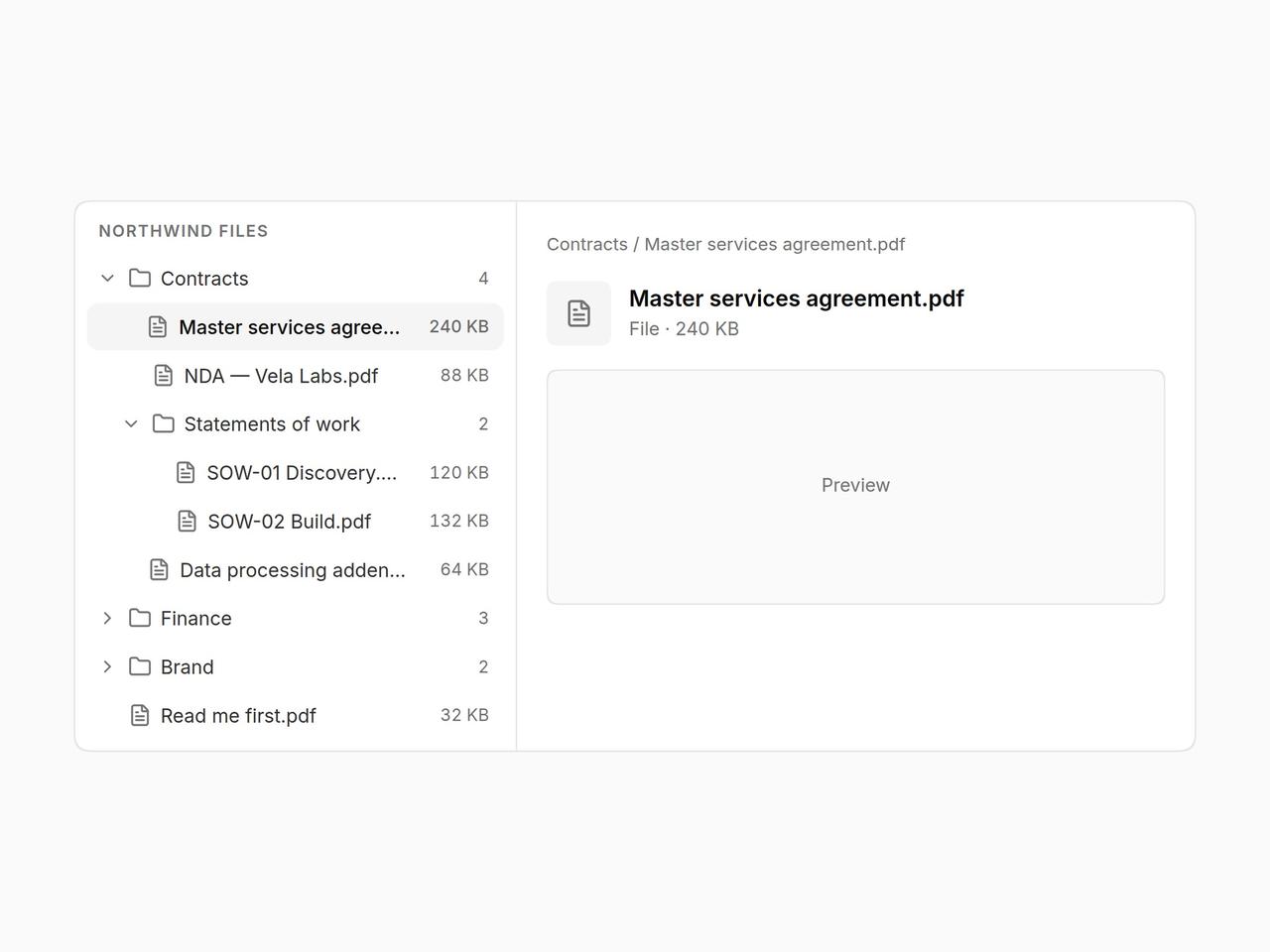Click the bold Master services agreement.pdf title
Image resolution: width=1270 pixels, height=952 pixels.
(797, 298)
